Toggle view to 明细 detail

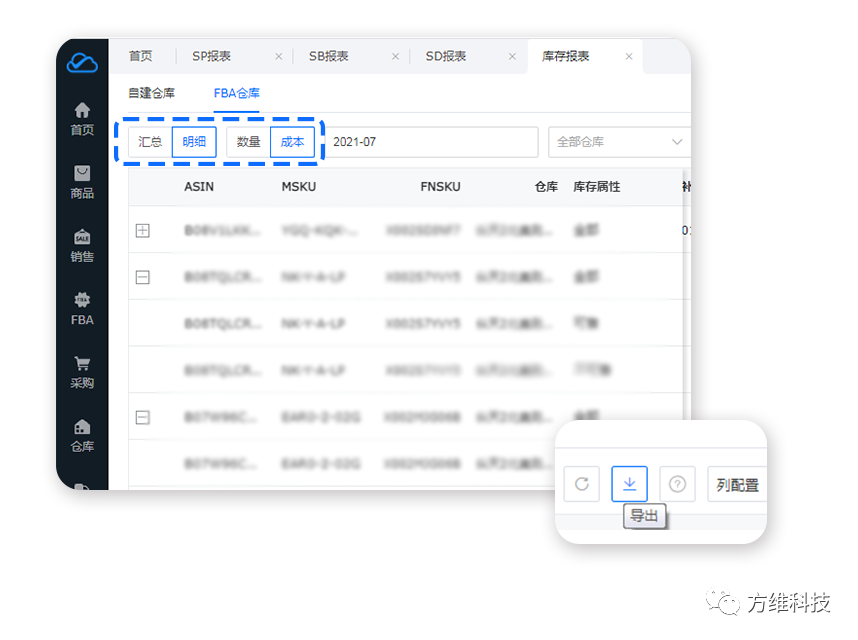194,142
